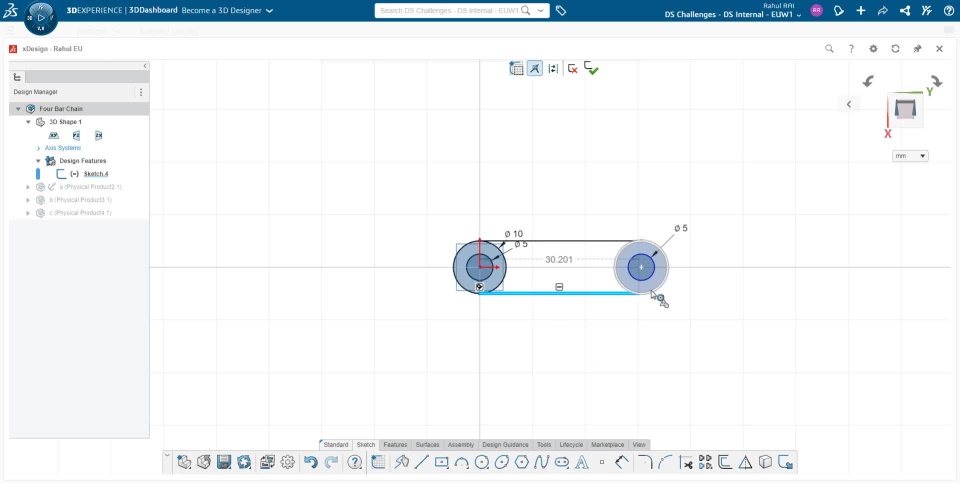This screenshot has width=960, height=483.
Task: Select Sketch.4 in the design tree
Action: click(96, 174)
